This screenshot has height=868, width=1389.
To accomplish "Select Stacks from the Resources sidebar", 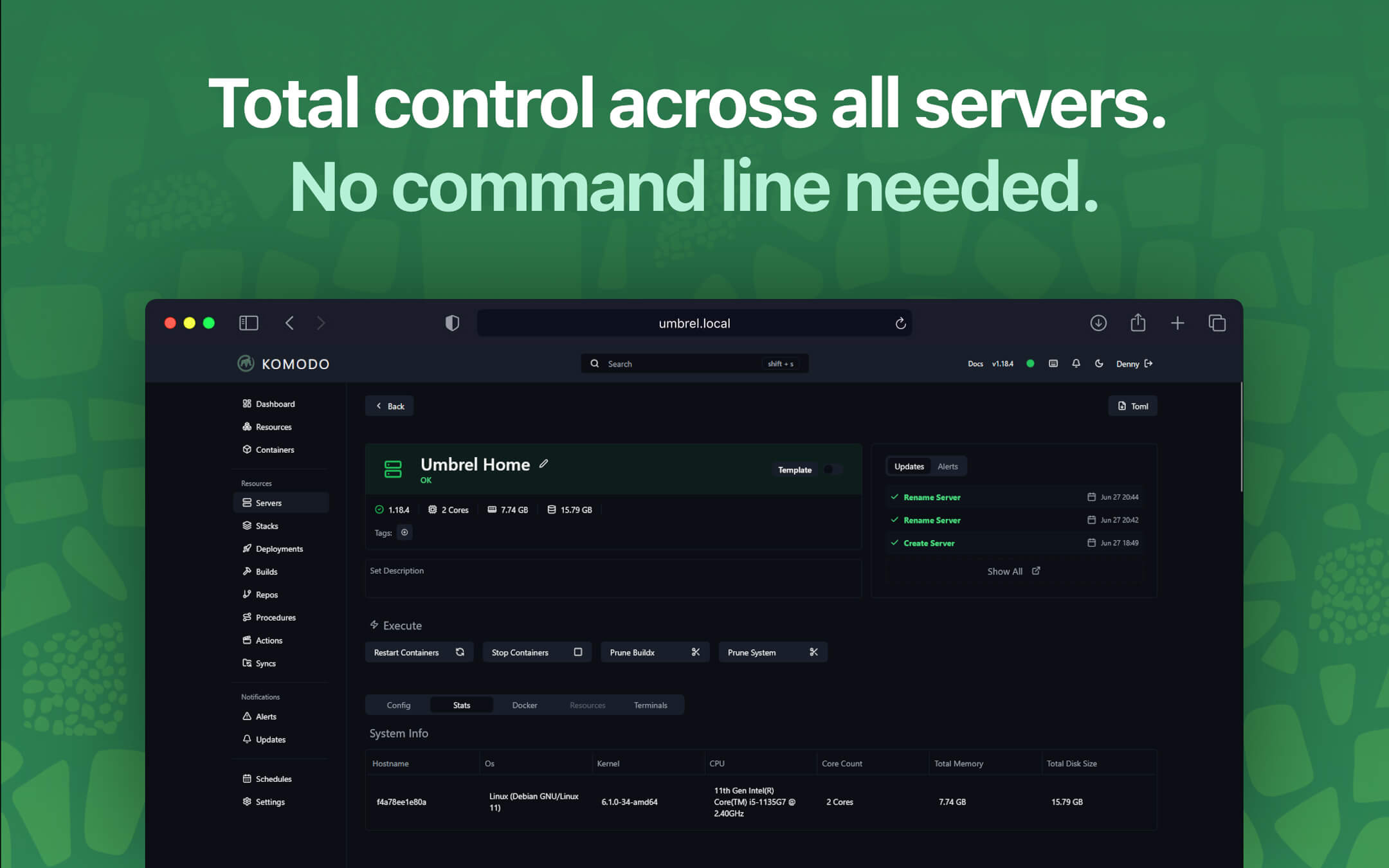I will coord(267,525).
